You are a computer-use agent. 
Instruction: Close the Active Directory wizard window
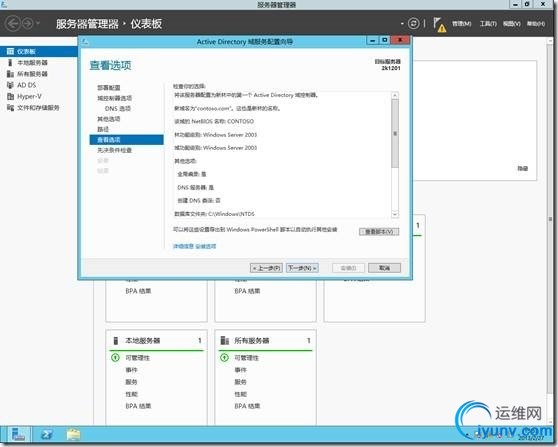(400, 40)
